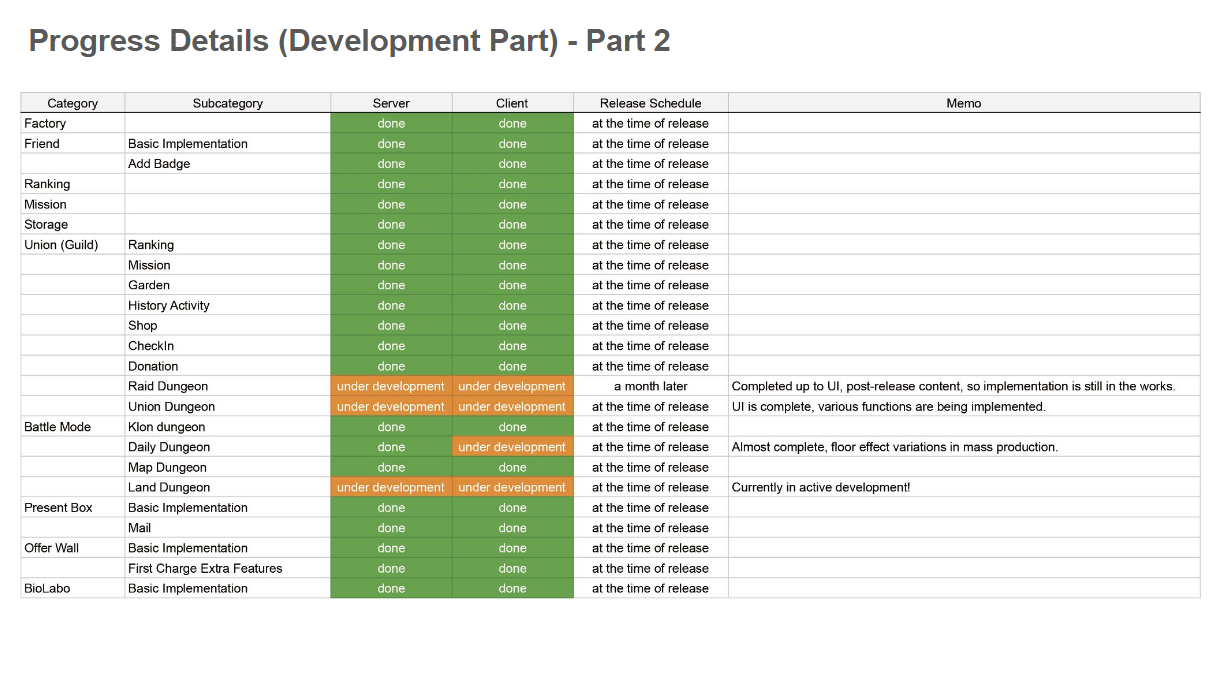This screenshot has width=1219, height=684.
Task: Select the 'Add Badge' subcategory cell
Action: click(x=159, y=164)
